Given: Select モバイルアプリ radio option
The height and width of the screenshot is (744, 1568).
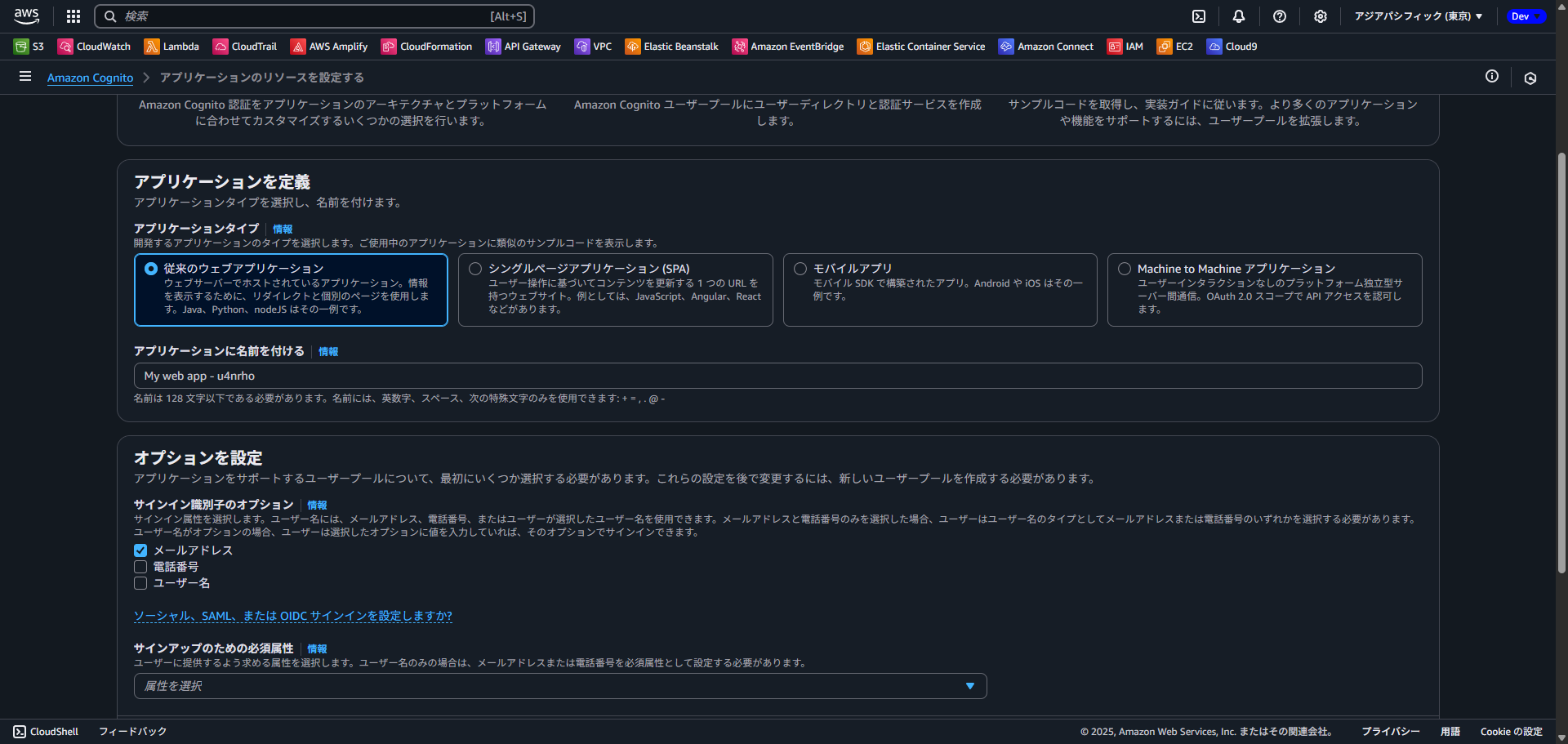Looking at the screenshot, I should (x=800, y=269).
